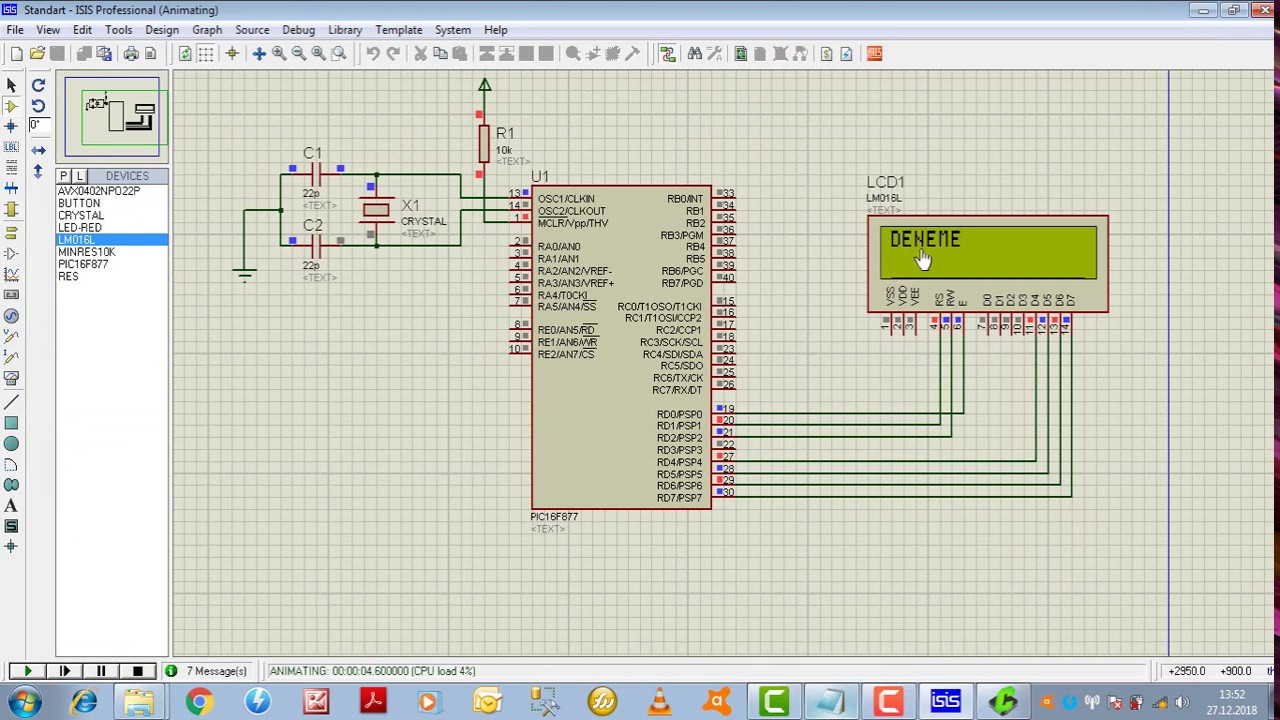Viewport: 1280px width, 720px height.
Task: Click the LCD1 display showing DENEME
Action: coord(988,253)
